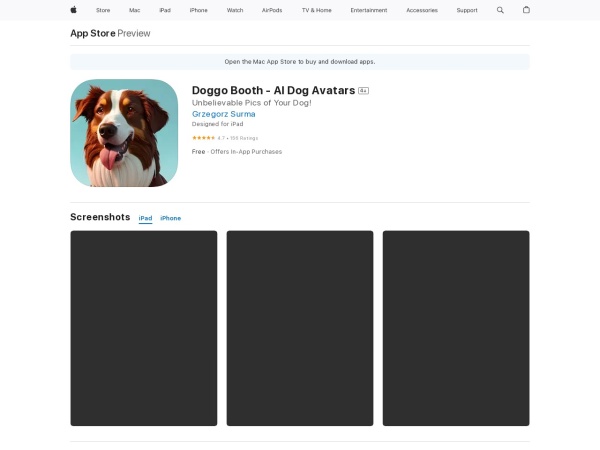The image size is (600, 450).
Task: Open the iPhone navigation item
Action: 199,10
